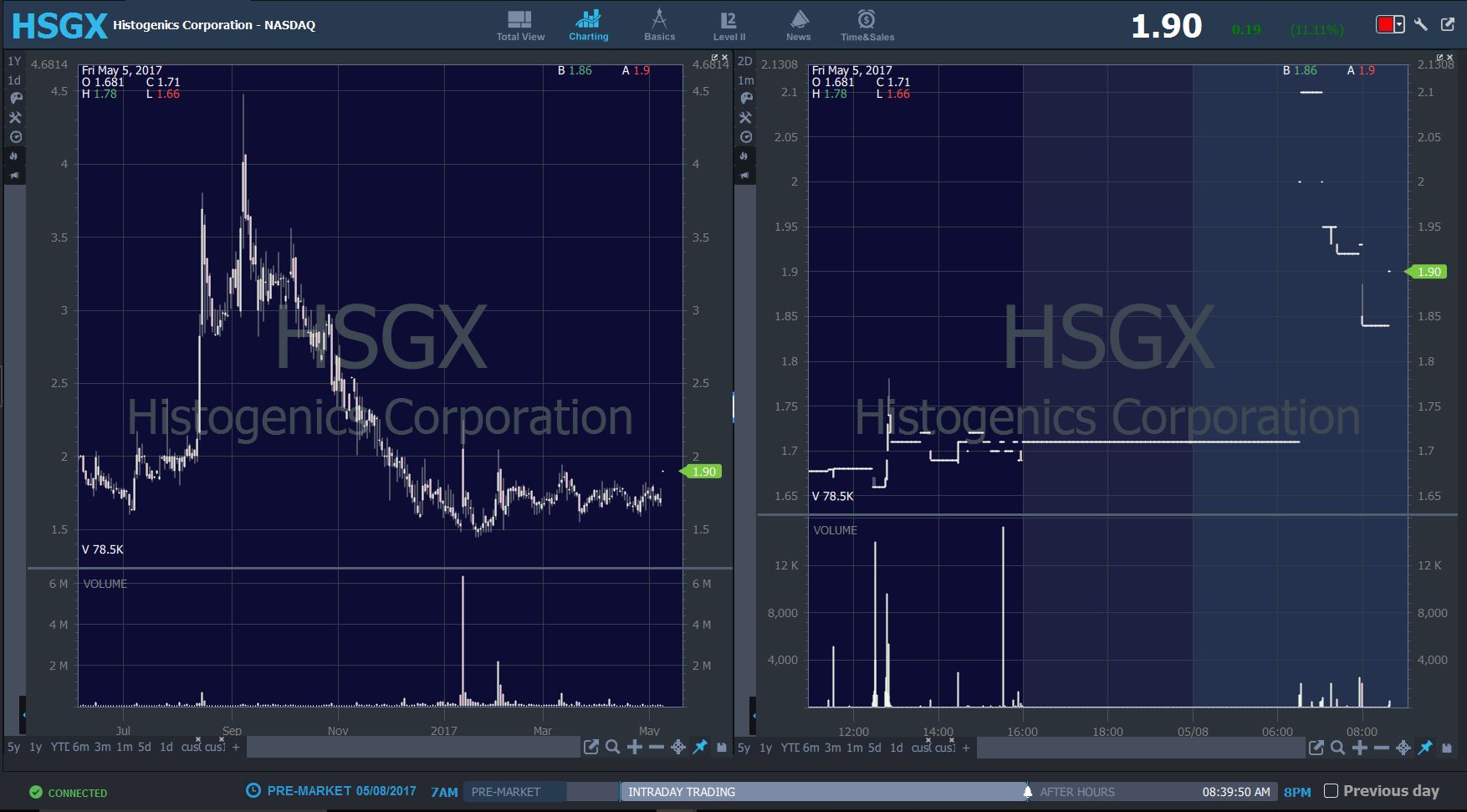
Task: Open the studies tools icon in right chart
Action: [x=746, y=118]
